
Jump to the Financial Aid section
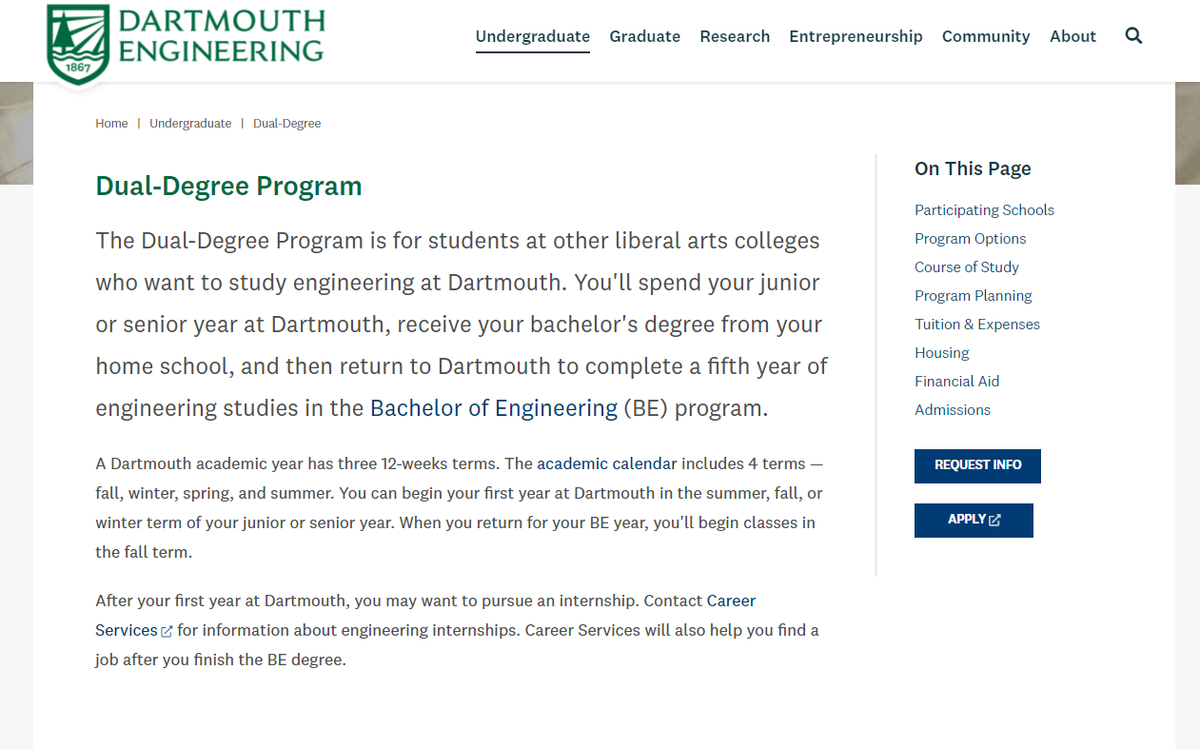[957, 381]
